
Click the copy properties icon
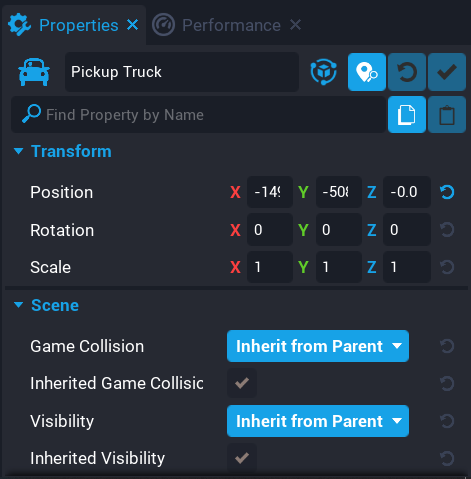point(407,115)
